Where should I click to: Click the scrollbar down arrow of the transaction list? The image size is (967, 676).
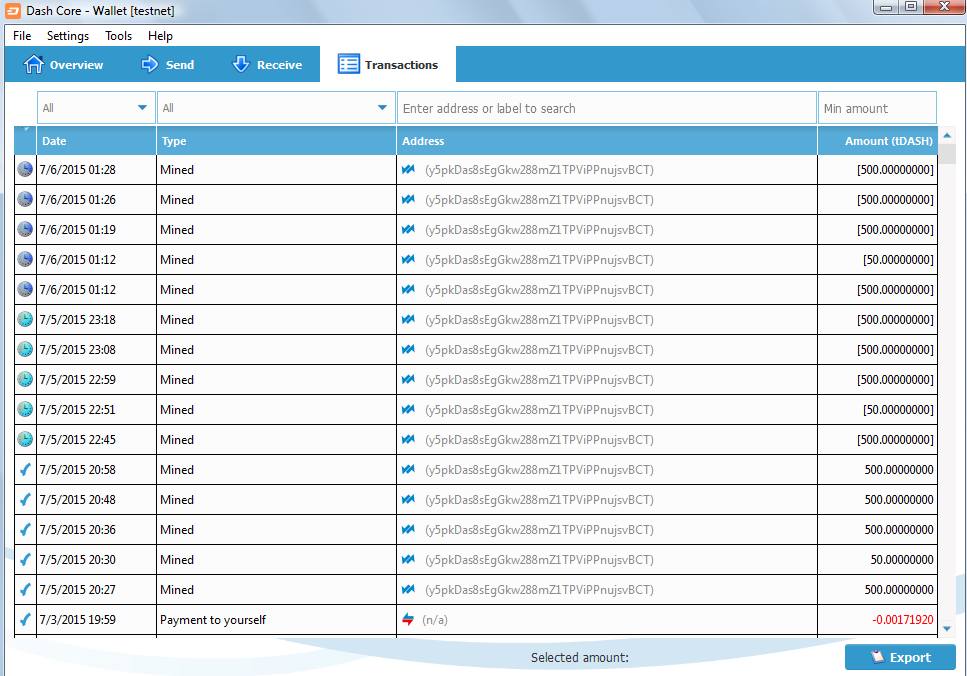click(x=947, y=629)
